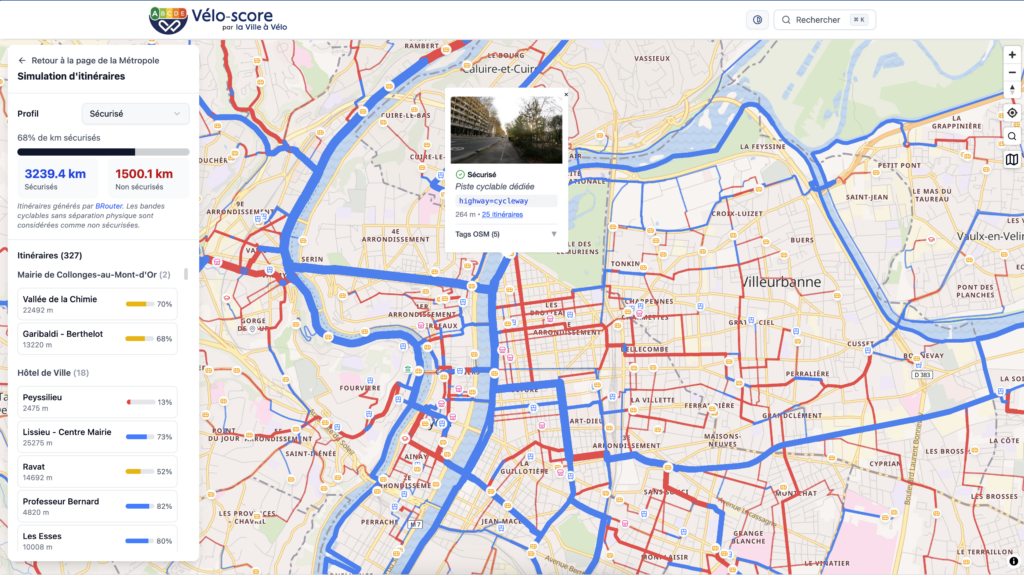Close the cycleway info popup

(x=565, y=94)
